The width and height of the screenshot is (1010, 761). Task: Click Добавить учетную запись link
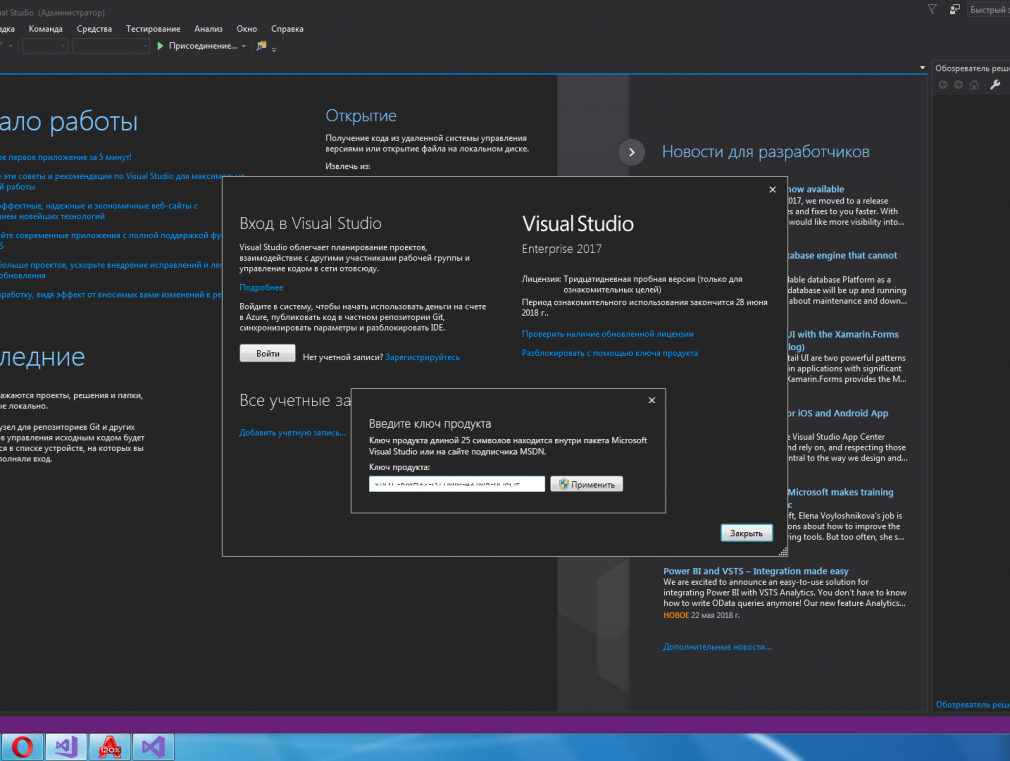click(x=293, y=432)
